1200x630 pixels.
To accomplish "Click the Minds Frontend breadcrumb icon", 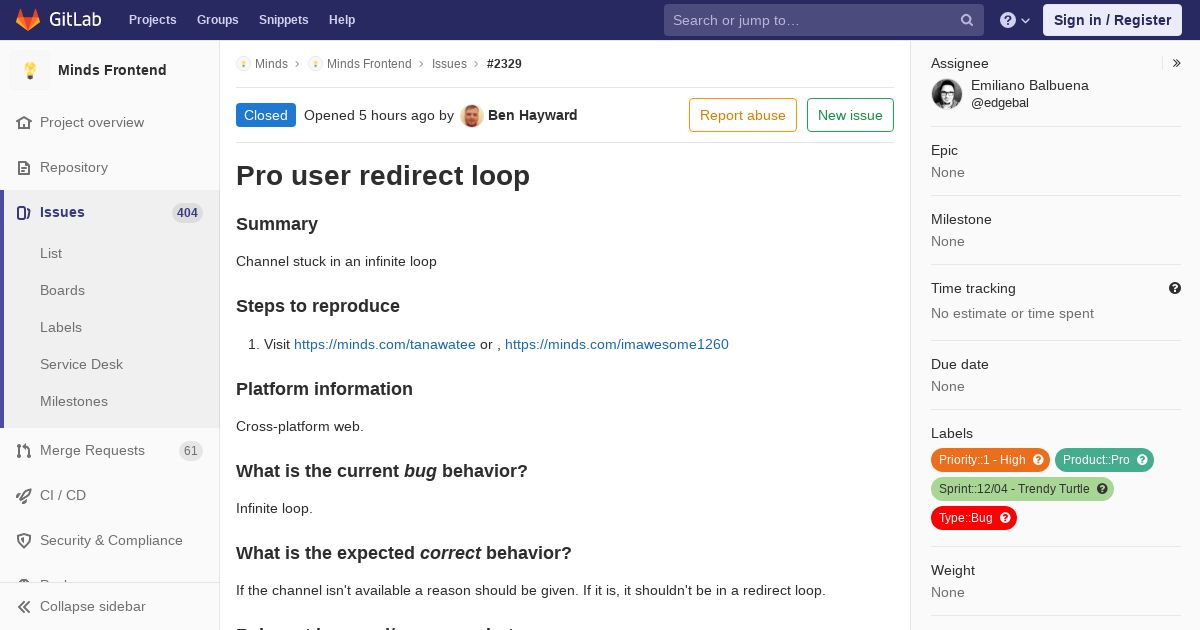I will pyautogui.click(x=315, y=64).
